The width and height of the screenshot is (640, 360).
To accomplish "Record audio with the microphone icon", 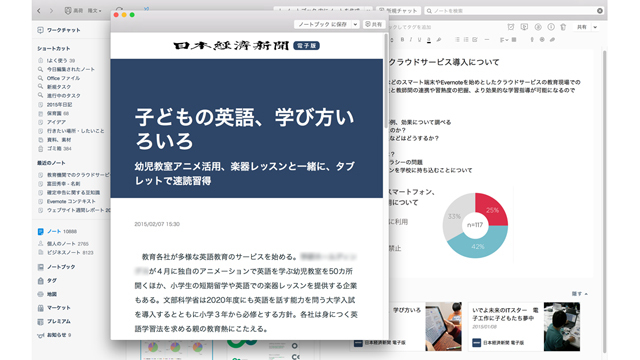I will 531,40.
